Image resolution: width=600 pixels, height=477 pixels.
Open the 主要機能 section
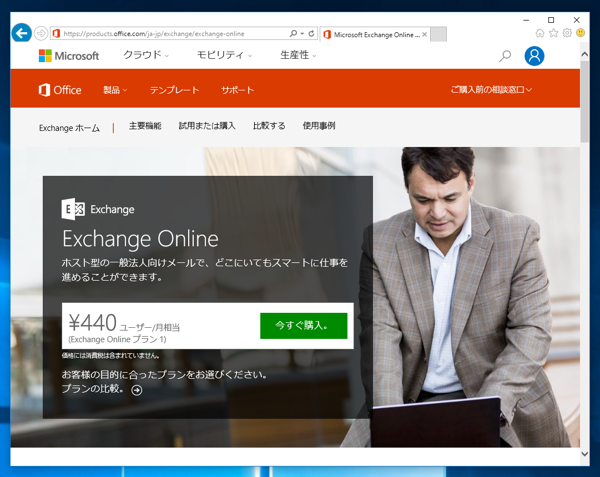tap(145, 126)
